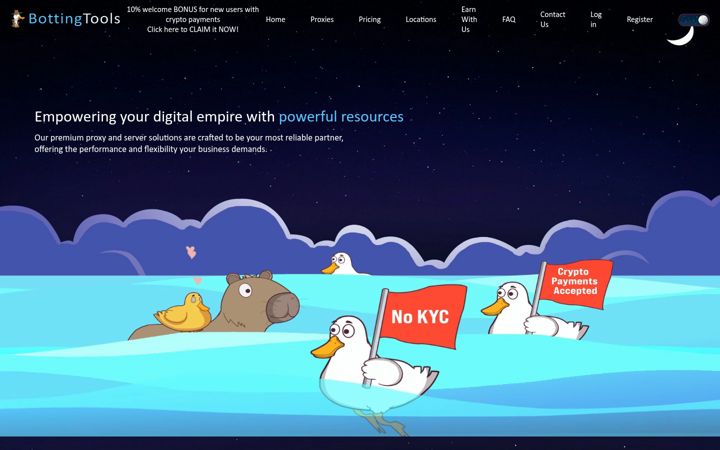Image resolution: width=720 pixels, height=450 pixels.
Task: Open the Pricing page
Action: 370,19
